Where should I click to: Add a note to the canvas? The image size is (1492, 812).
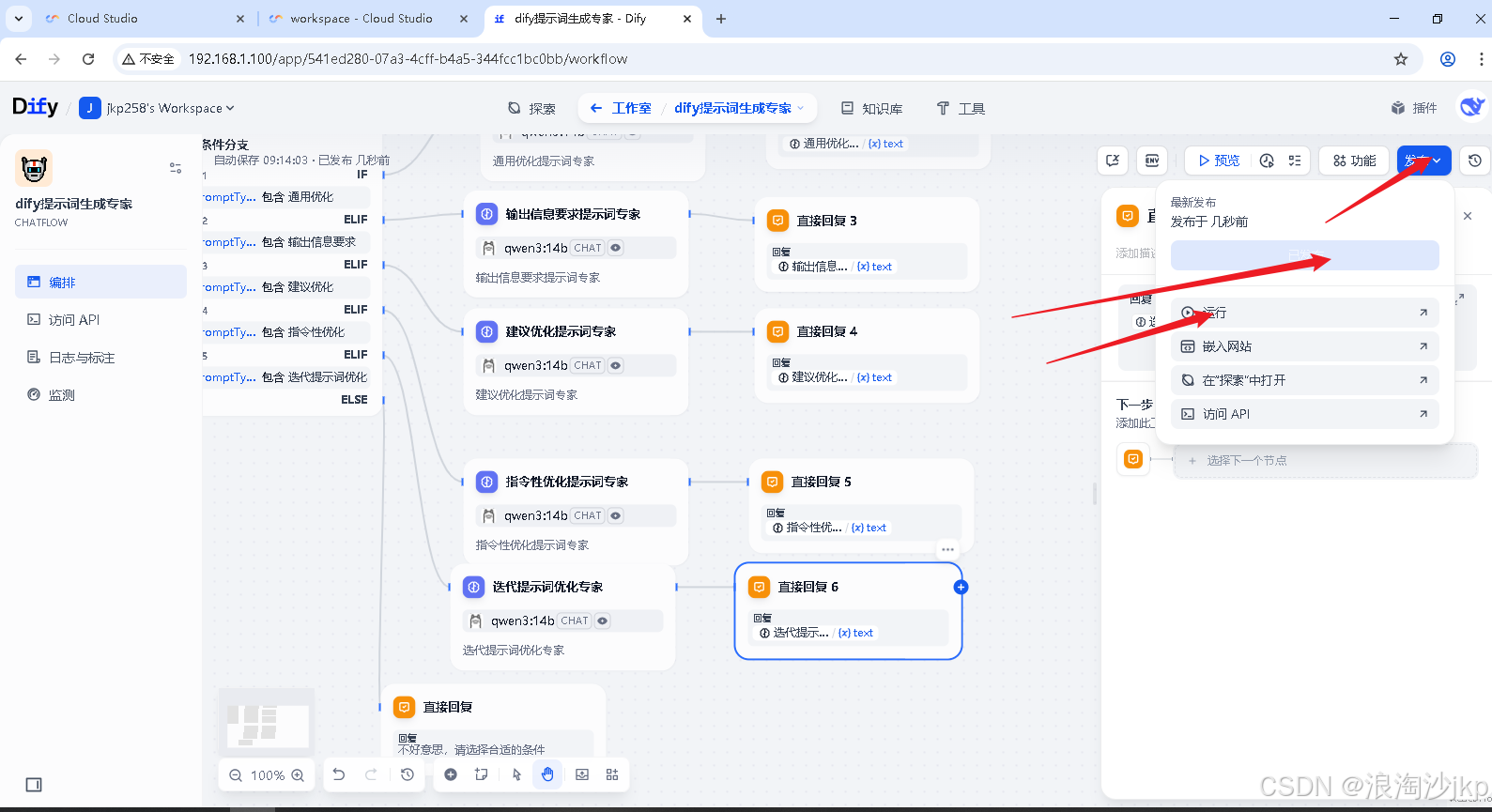tap(482, 774)
